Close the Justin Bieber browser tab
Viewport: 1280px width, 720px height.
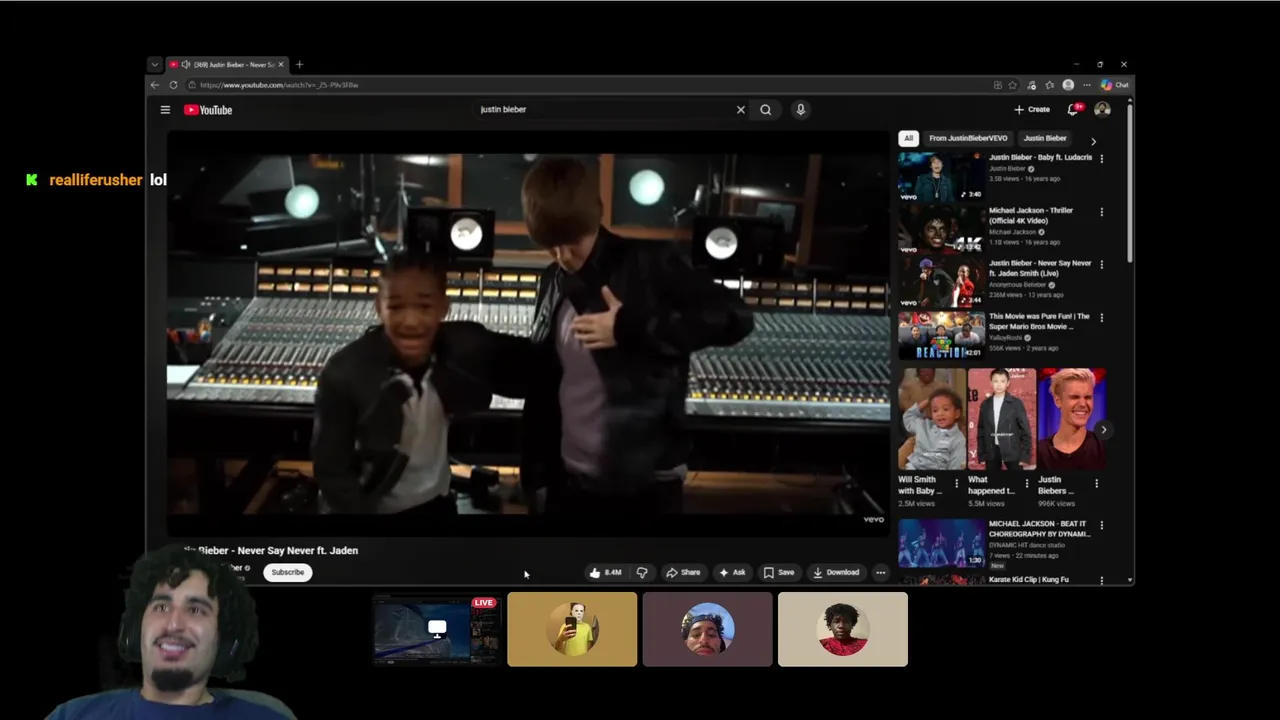281,64
